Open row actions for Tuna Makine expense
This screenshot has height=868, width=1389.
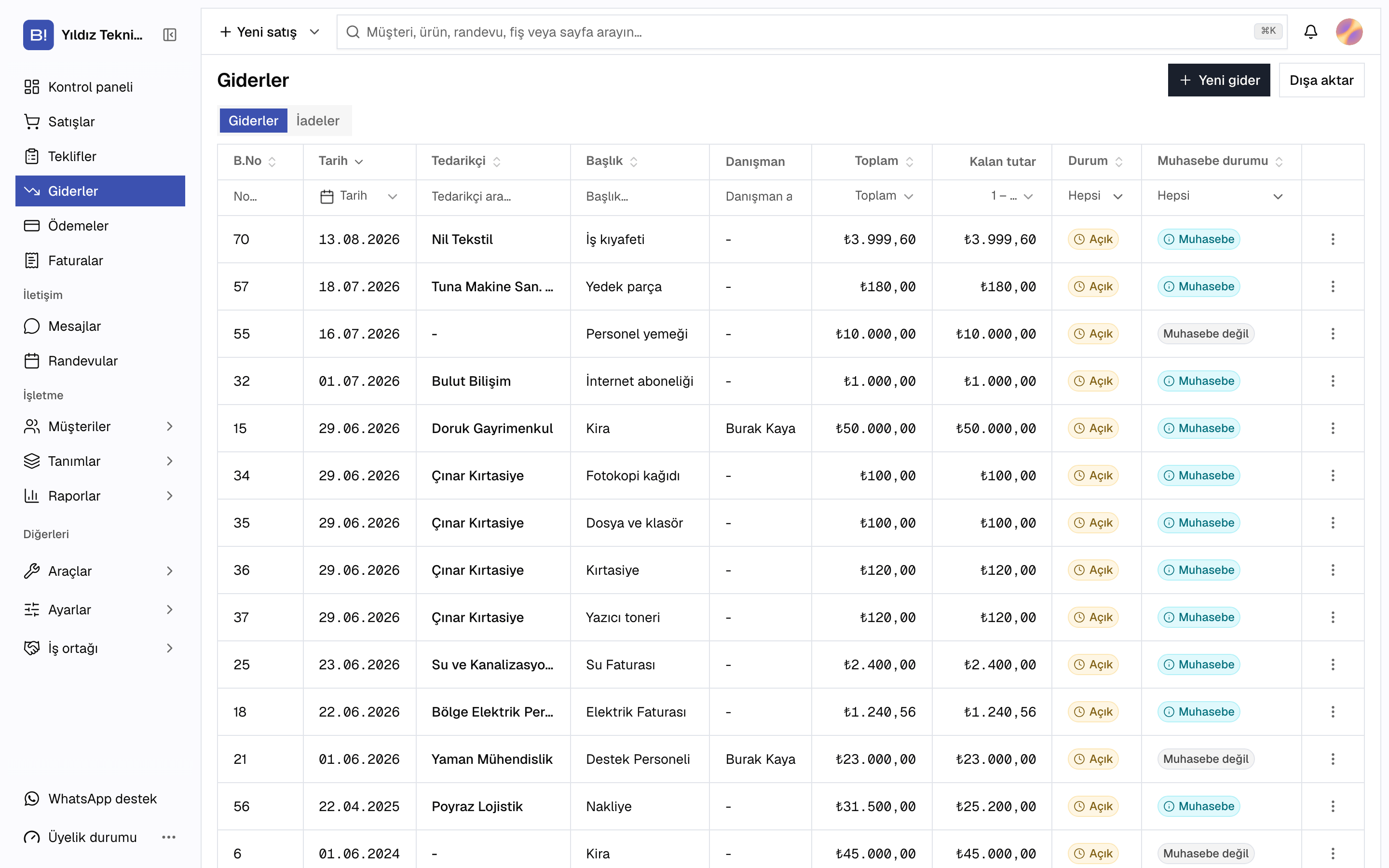[1333, 286]
